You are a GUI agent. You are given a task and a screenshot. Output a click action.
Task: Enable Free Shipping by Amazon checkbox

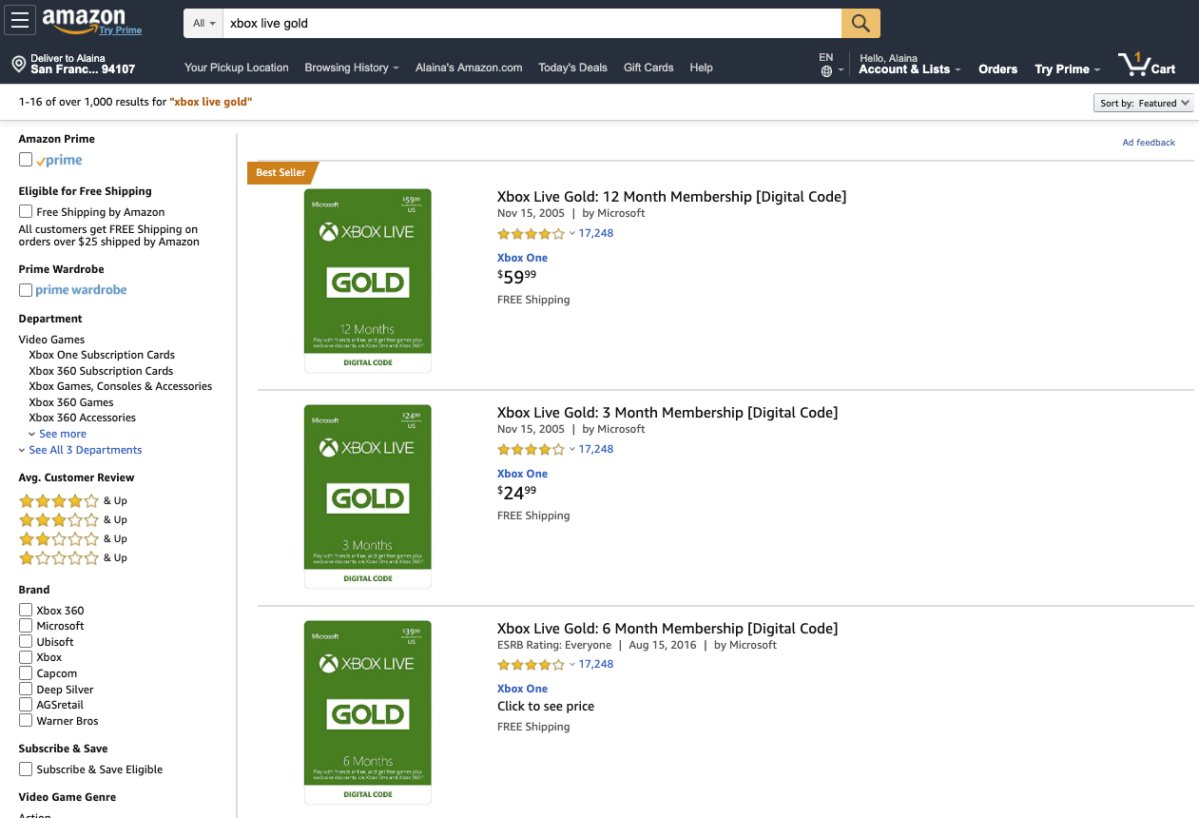(x=25, y=211)
